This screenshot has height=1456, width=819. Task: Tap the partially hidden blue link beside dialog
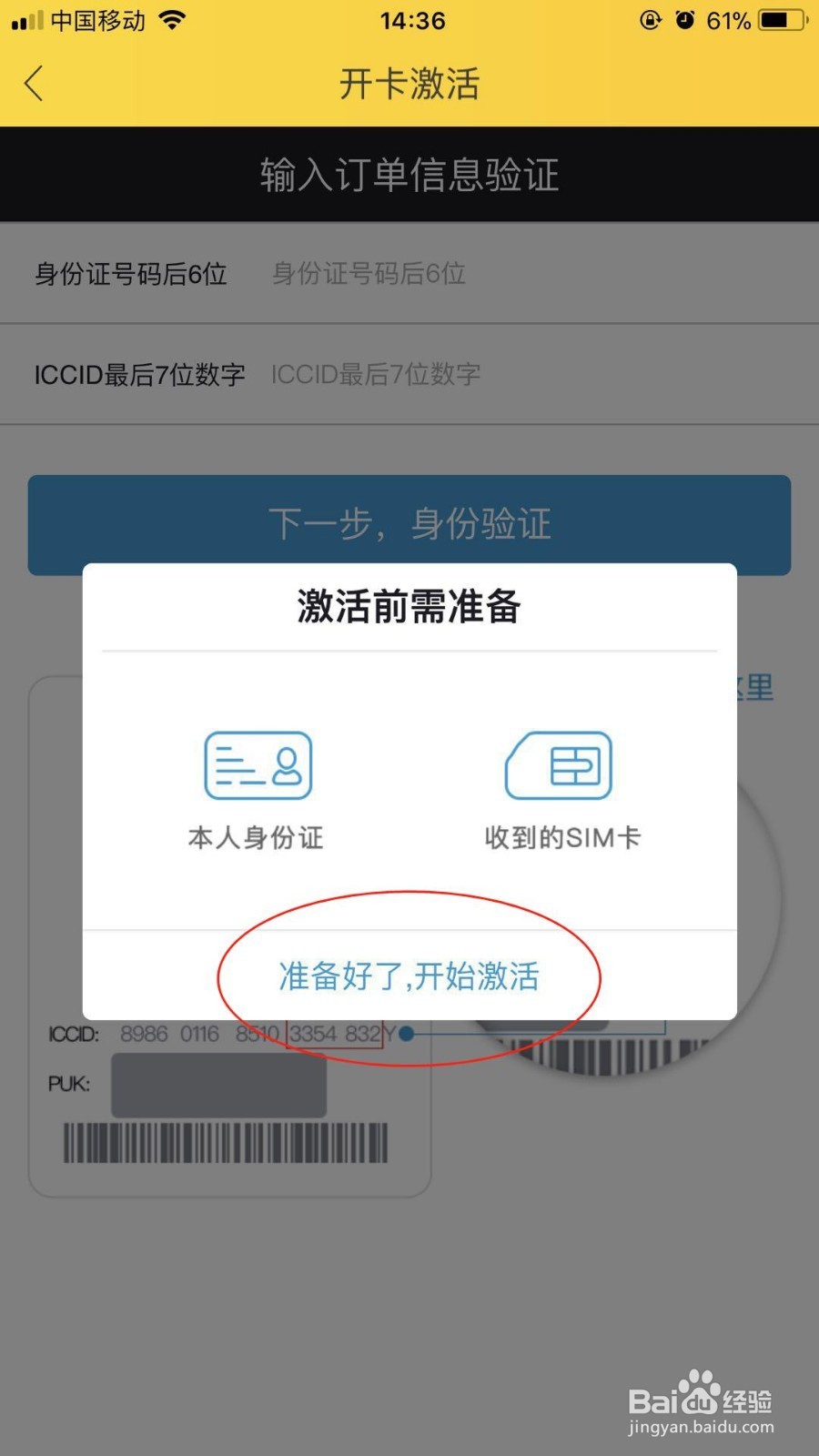(755, 688)
